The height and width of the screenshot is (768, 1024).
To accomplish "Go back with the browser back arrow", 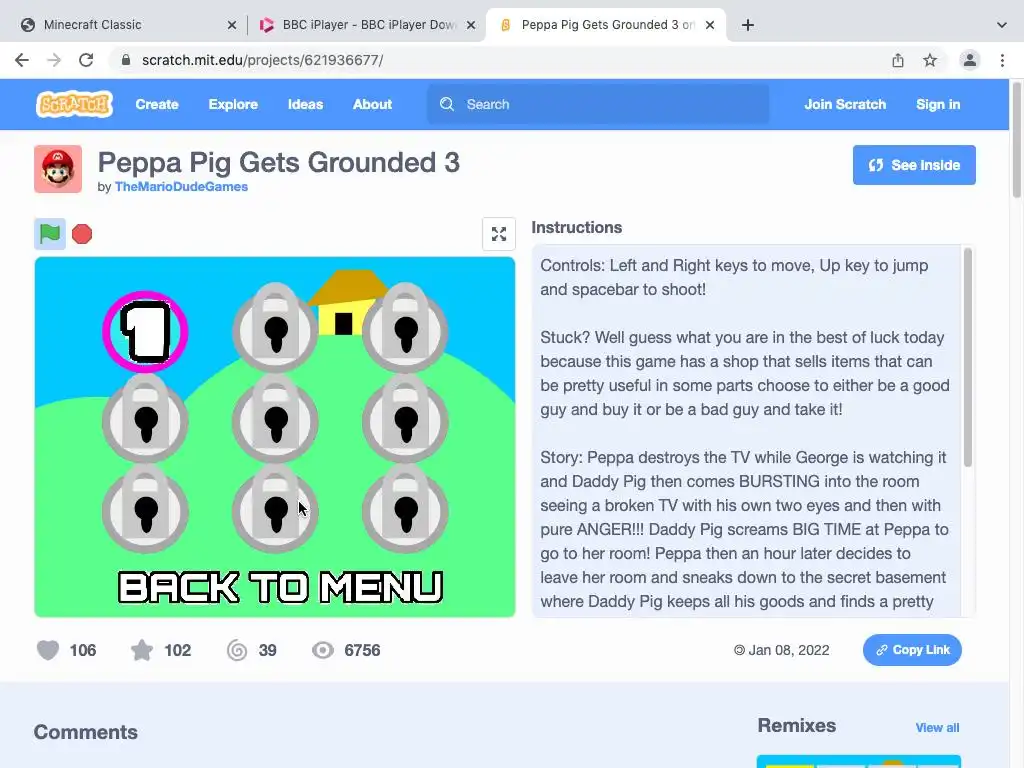I will (22, 60).
